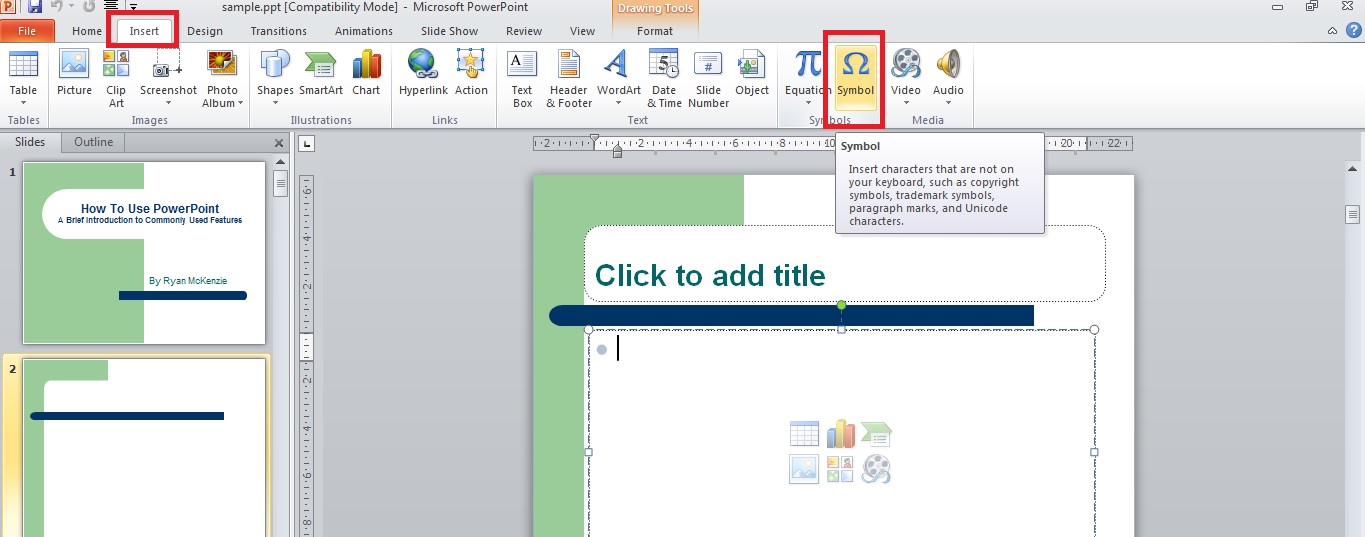This screenshot has width=1365, height=537.
Task: Click the tab selector box left of ruler
Action: [x=307, y=143]
